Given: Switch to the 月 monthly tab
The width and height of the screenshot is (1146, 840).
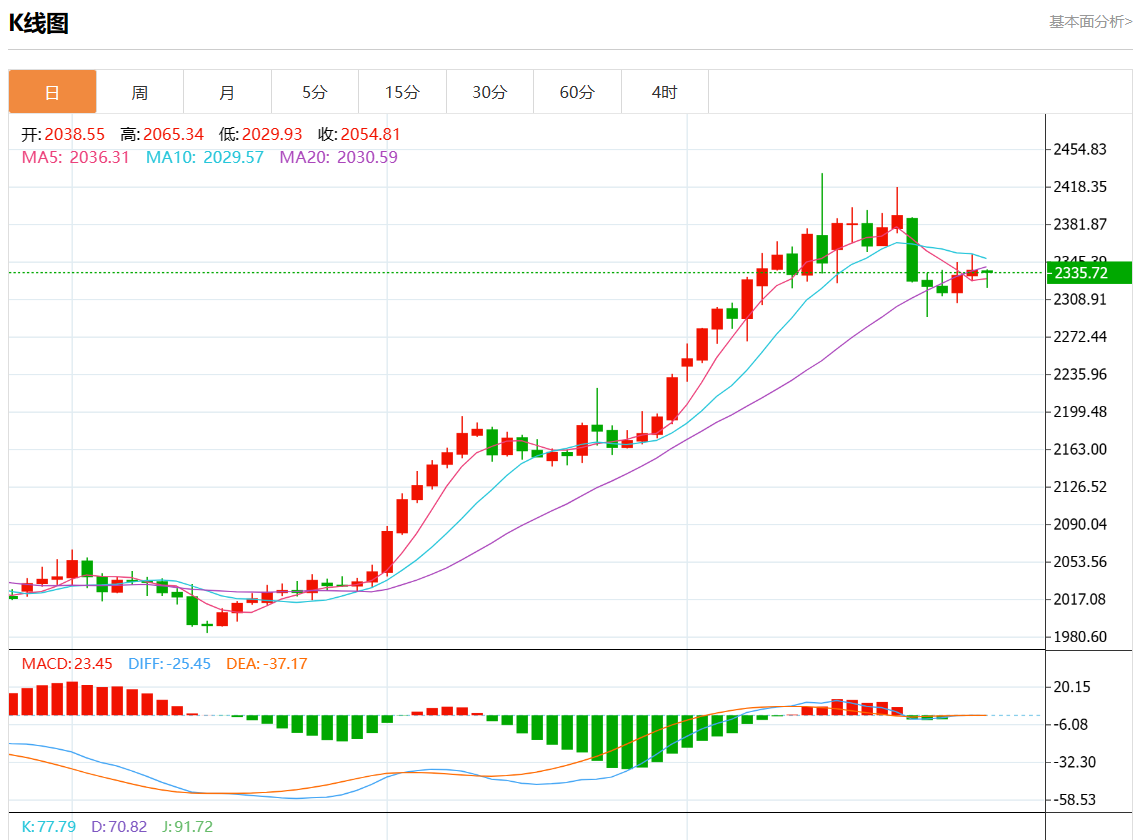Looking at the screenshot, I should 227,92.
